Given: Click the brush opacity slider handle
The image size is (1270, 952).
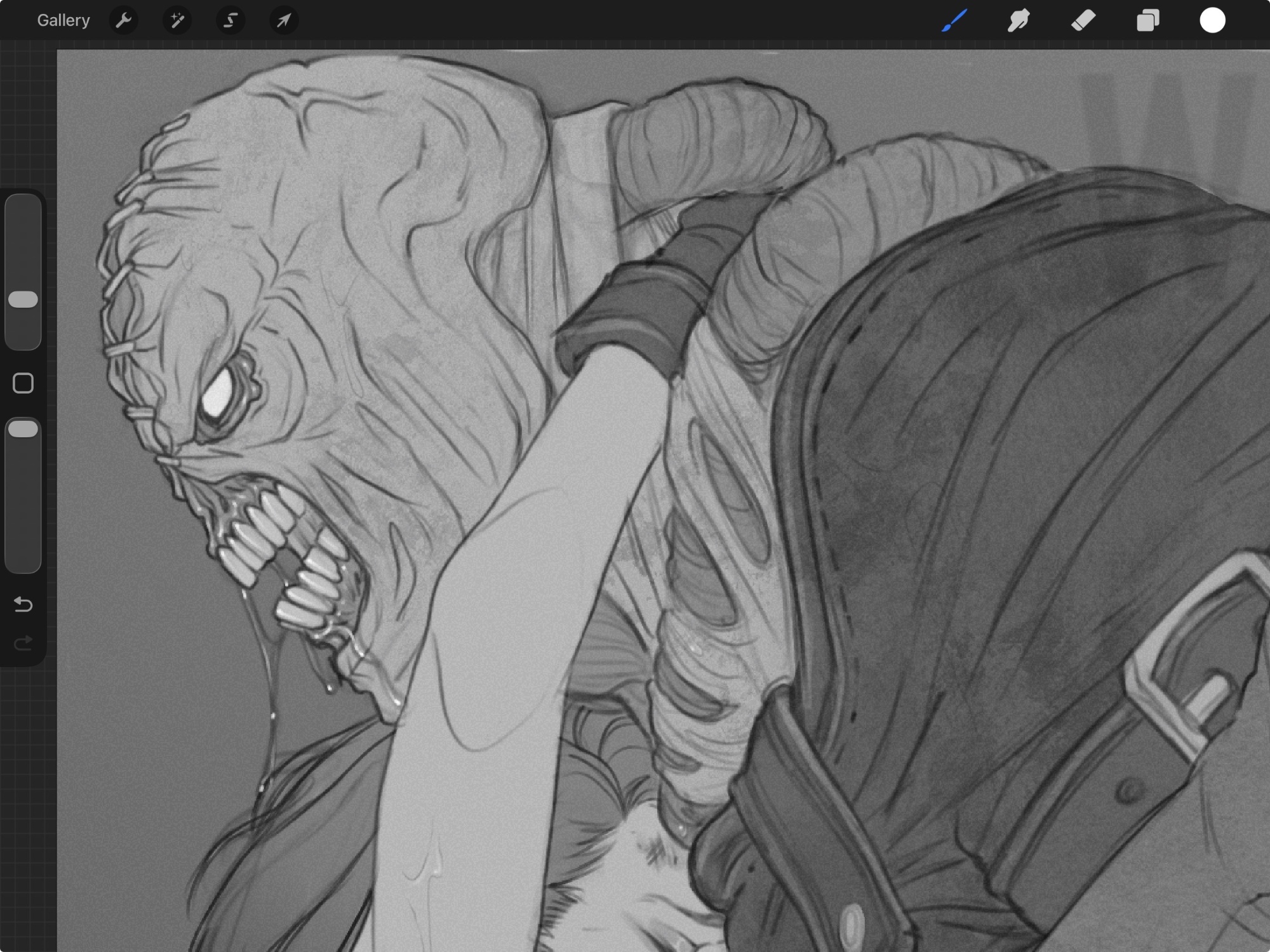Looking at the screenshot, I should coord(23,429).
